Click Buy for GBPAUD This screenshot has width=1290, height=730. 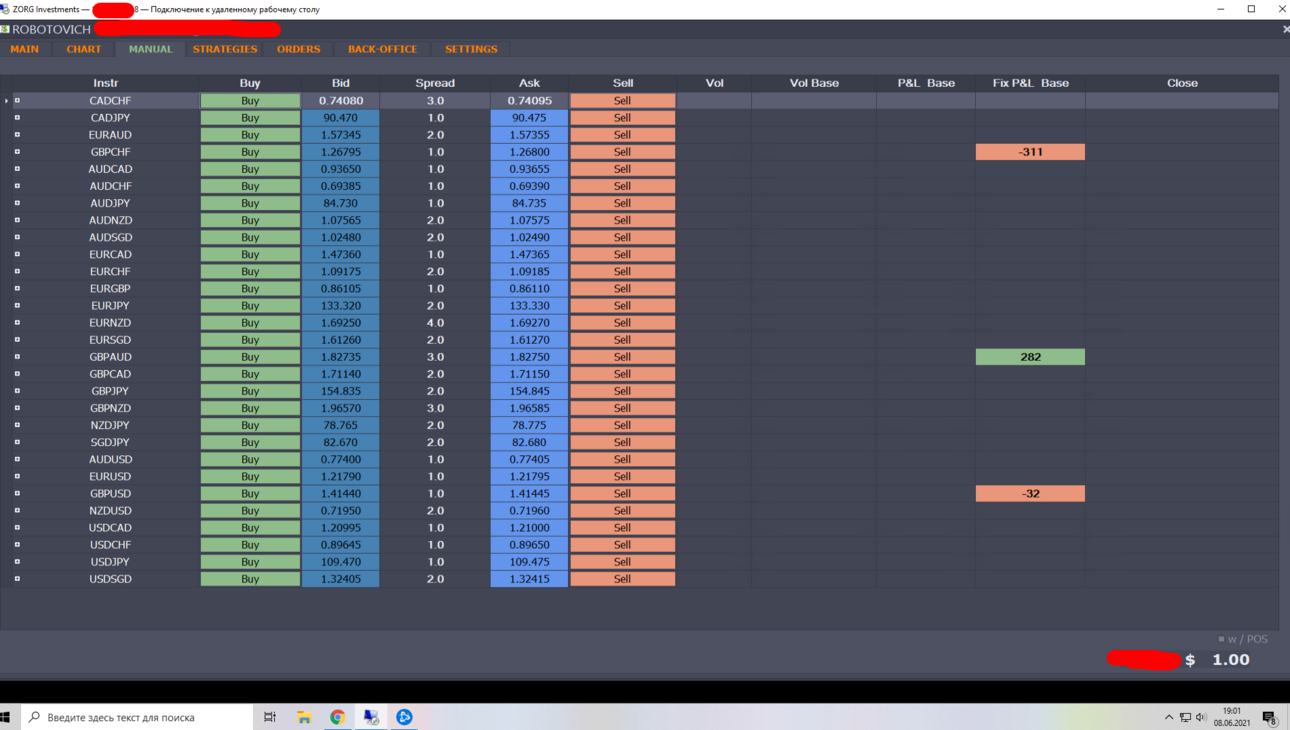(x=250, y=357)
